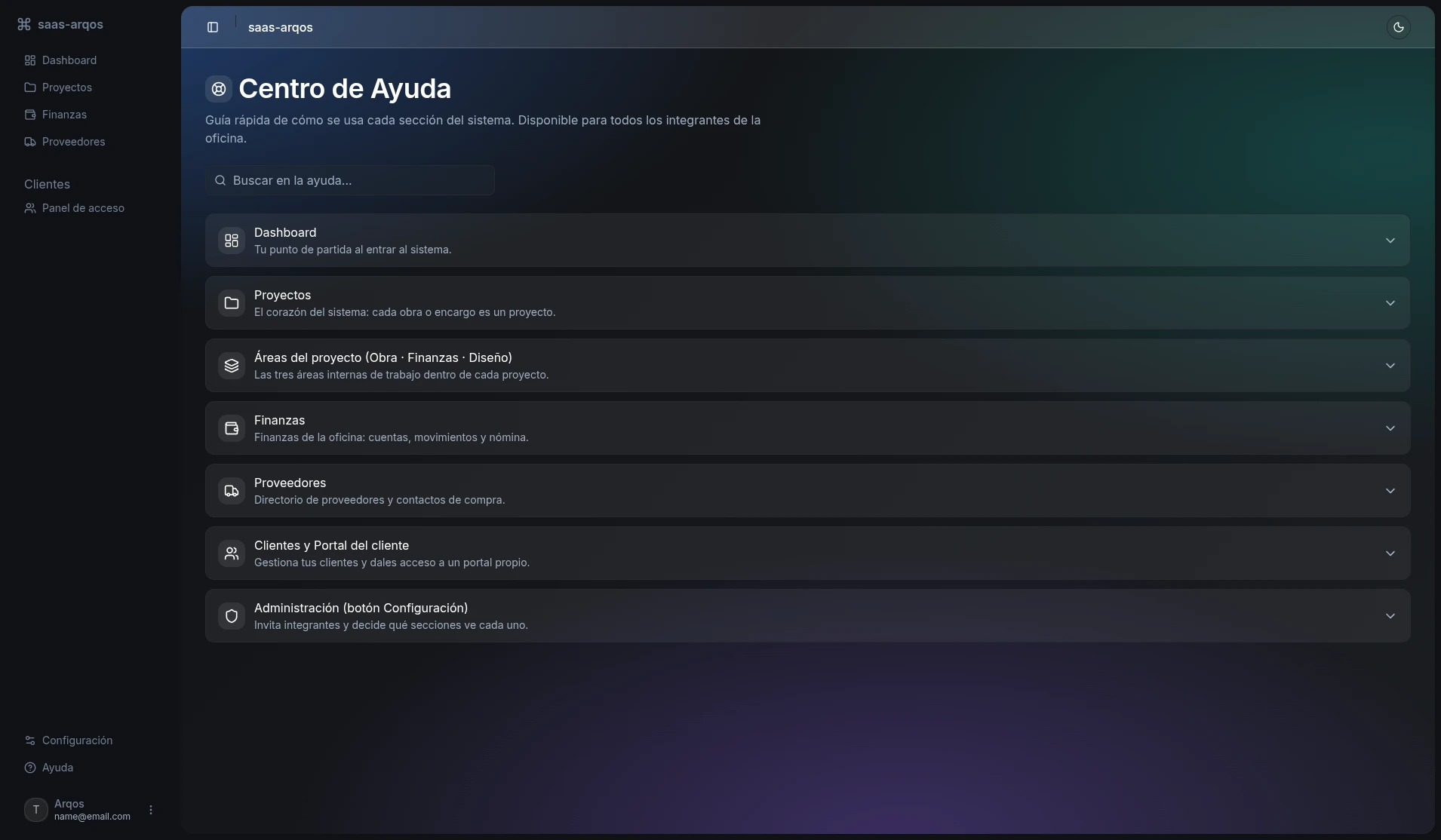Click 'Tu punto de partida al entrar al sistema.'
The image size is (1441, 840).
[x=352, y=250]
